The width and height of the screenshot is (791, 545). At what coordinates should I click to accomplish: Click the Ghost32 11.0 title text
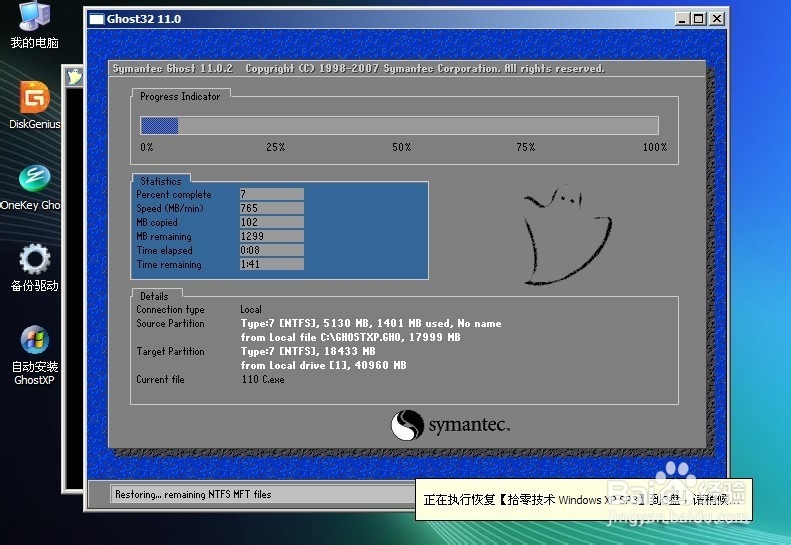point(144,19)
